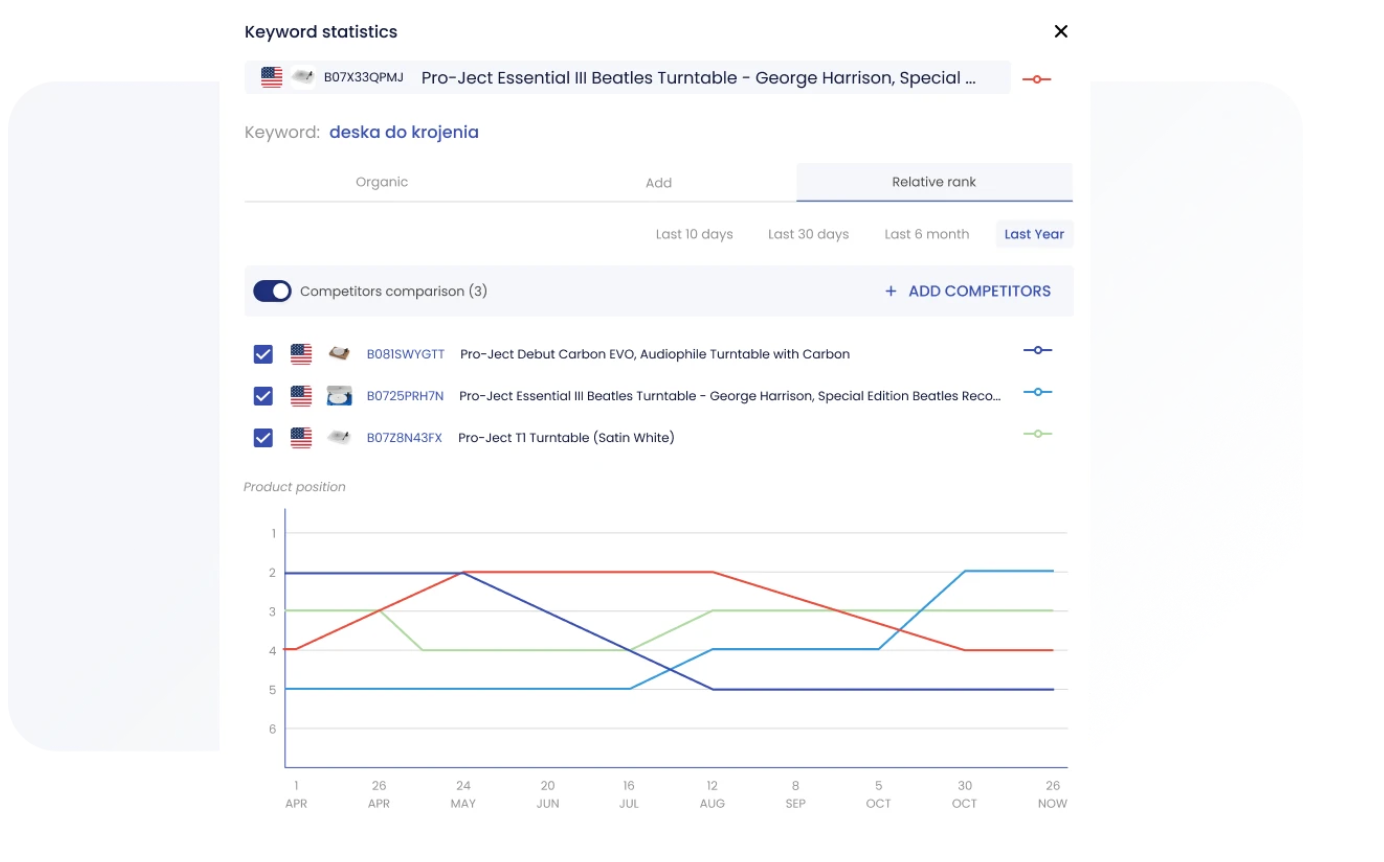This screenshot has width=1384, height=862.
Task: Click the 'Pro-Ject T1 Turntable (Satin White)' title
Action: pyautogui.click(x=566, y=437)
